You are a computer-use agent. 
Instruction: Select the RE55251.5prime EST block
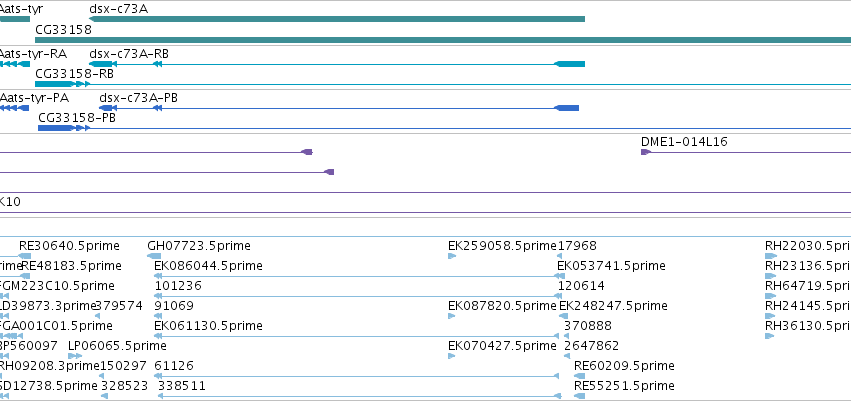pyautogui.click(x=580, y=396)
